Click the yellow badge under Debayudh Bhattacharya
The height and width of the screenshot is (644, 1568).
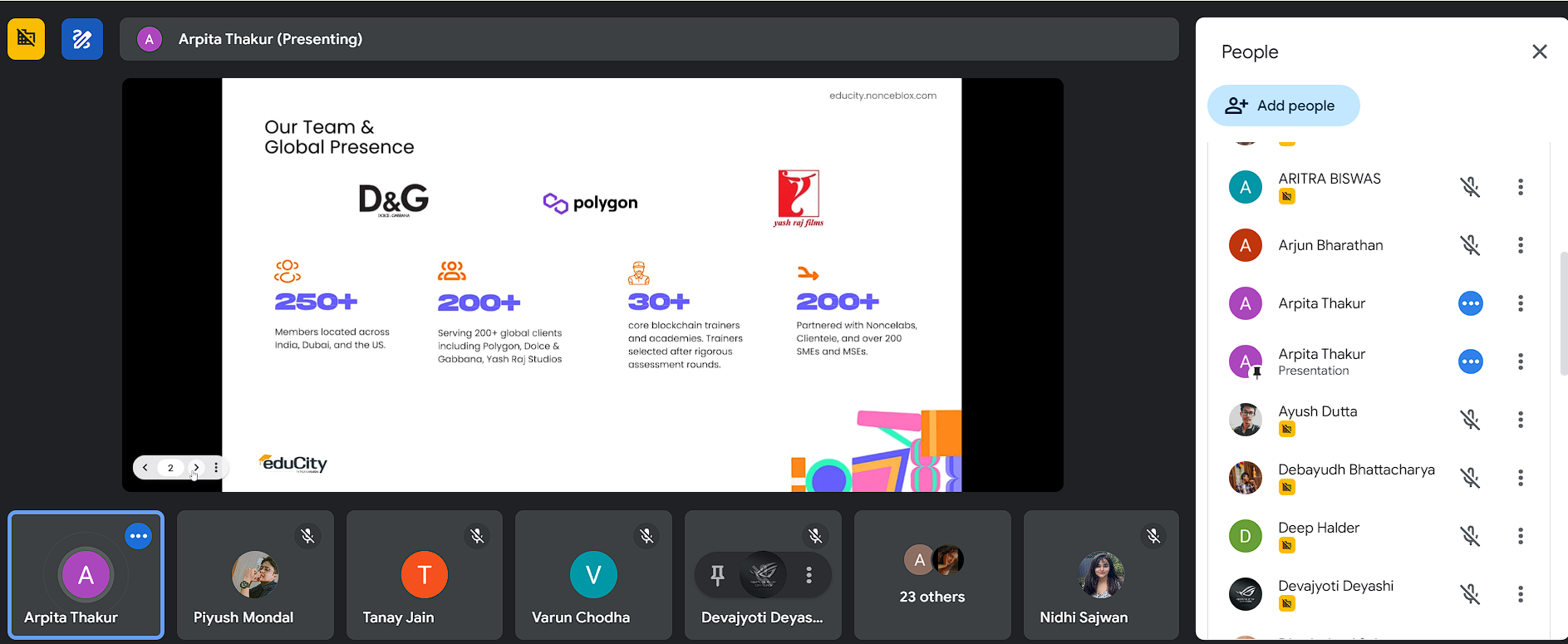1286,488
